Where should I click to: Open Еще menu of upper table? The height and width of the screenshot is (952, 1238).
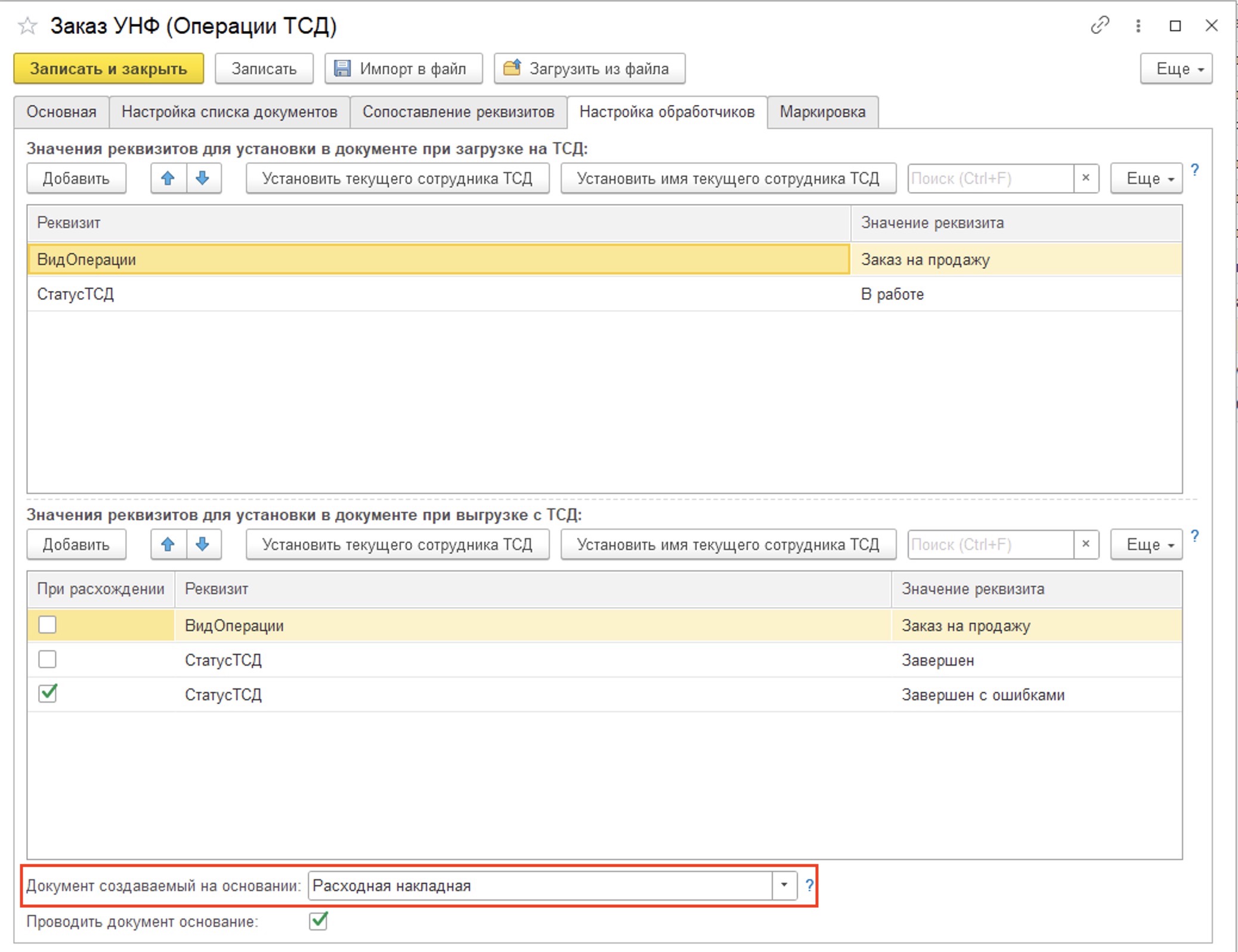click(x=1146, y=178)
